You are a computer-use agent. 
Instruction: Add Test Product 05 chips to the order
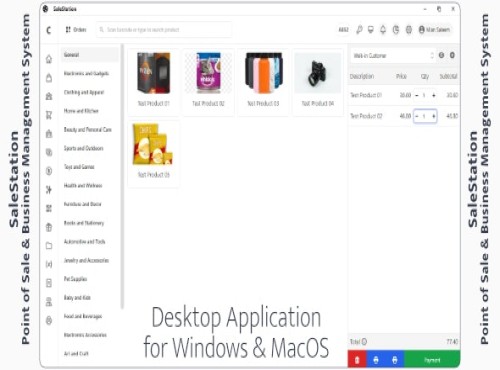tap(154, 154)
